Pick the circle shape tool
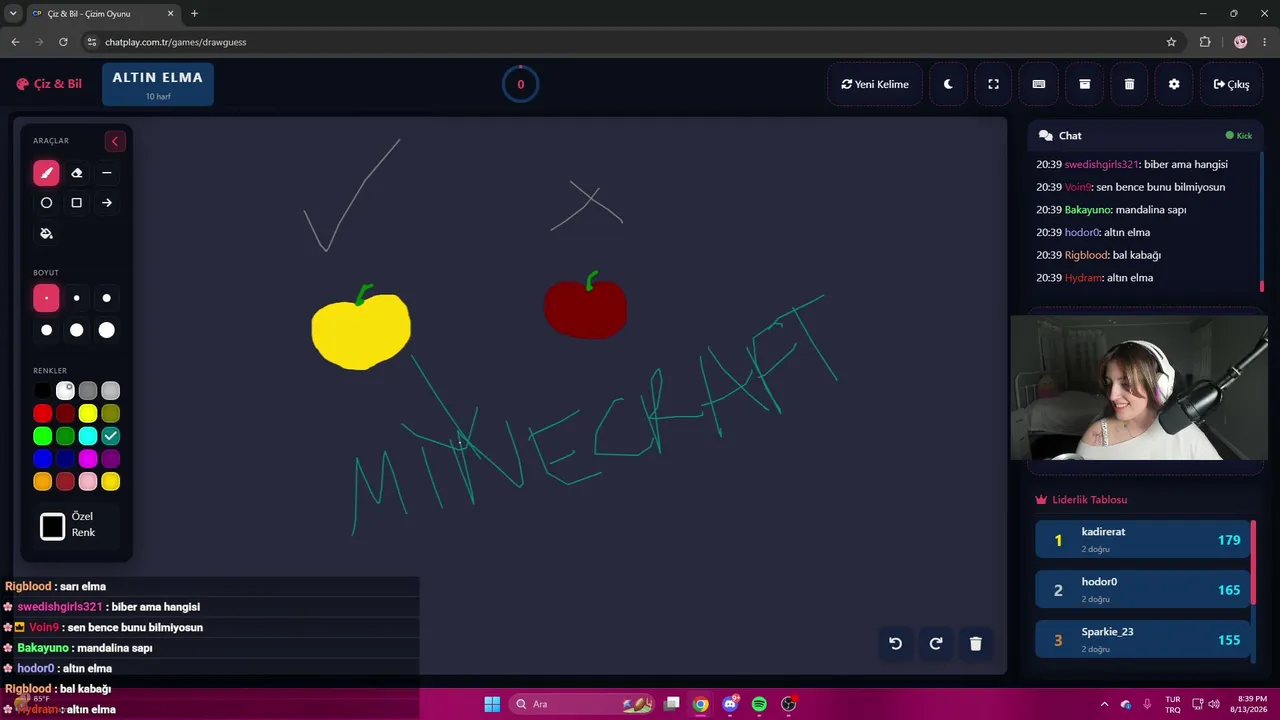1280x720 pixels. coord(46,203)
